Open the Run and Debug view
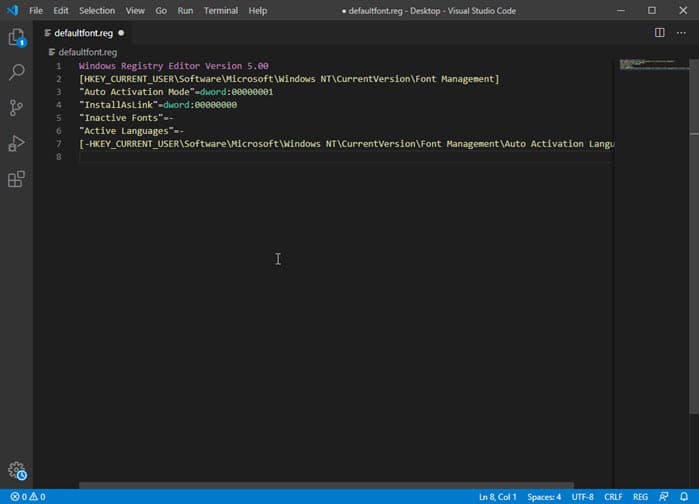Image resolution: width=699 pixels, height=504 pixels. point(16,143)
